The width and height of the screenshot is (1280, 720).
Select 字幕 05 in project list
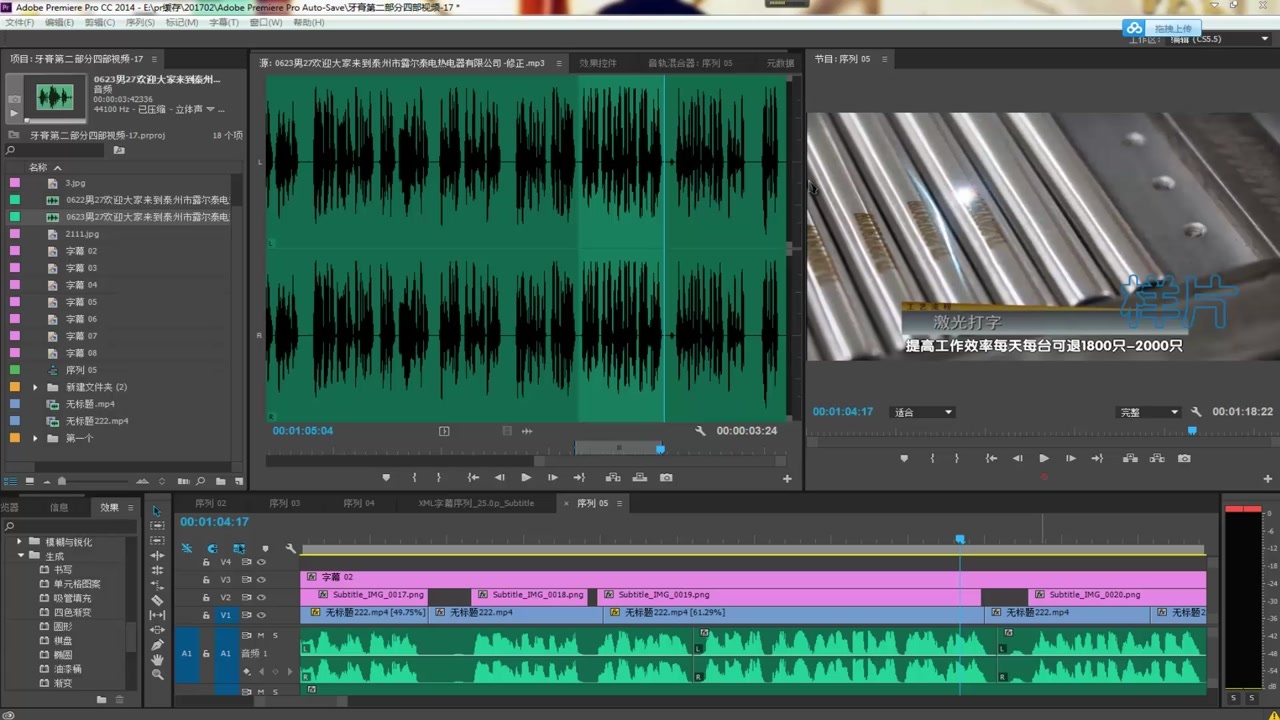tap(82, 302)
